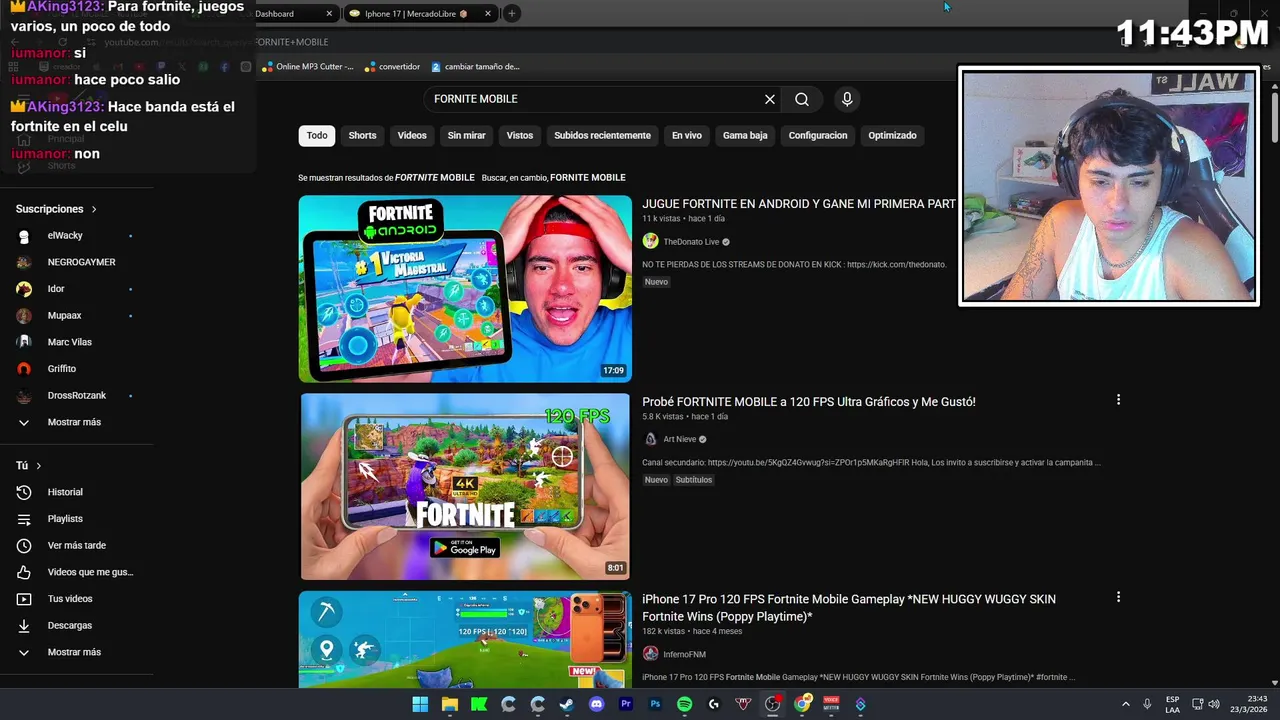This screenshot has width=1280, height=720.
Task: Open the new tab plus button
Action: coord(511,13)
